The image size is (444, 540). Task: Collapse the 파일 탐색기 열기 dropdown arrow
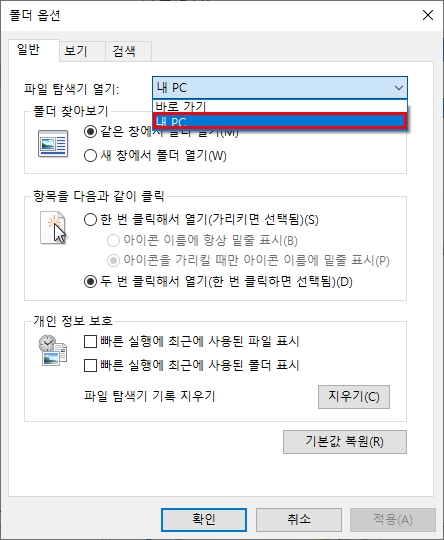(x=399, y=88)
